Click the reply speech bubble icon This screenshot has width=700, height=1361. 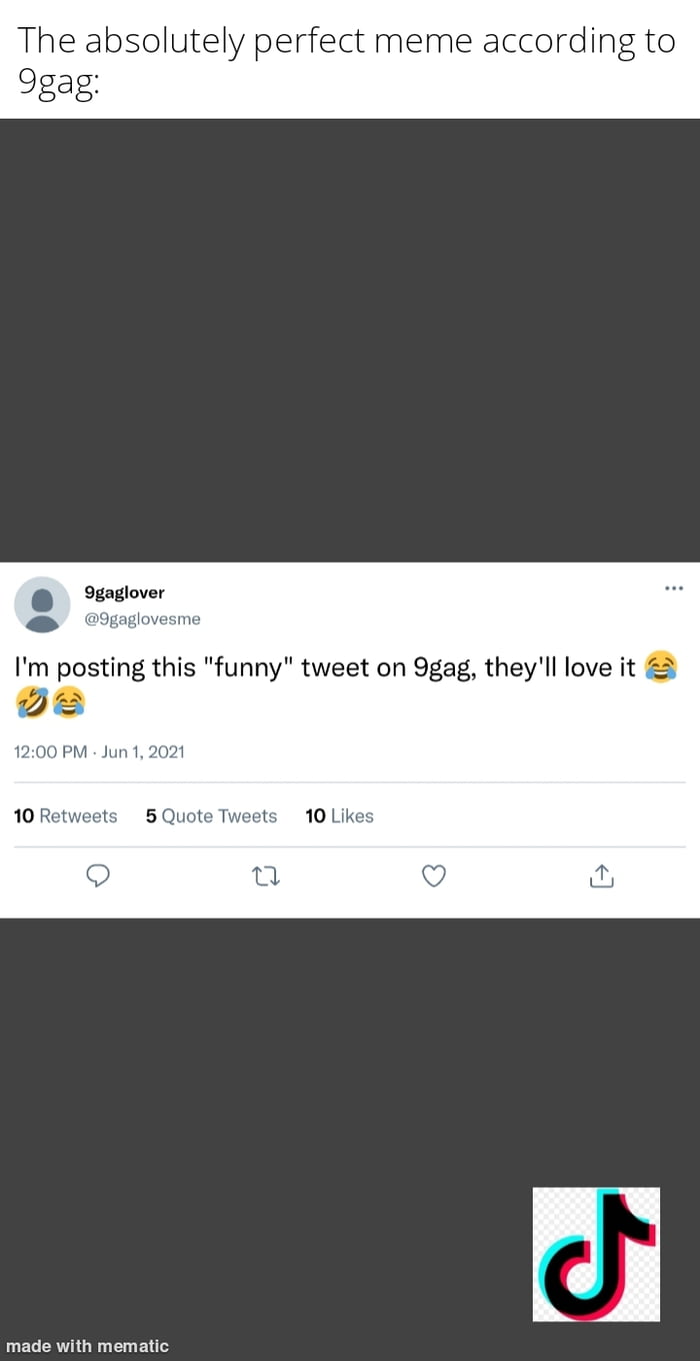[x=97, y=877]
